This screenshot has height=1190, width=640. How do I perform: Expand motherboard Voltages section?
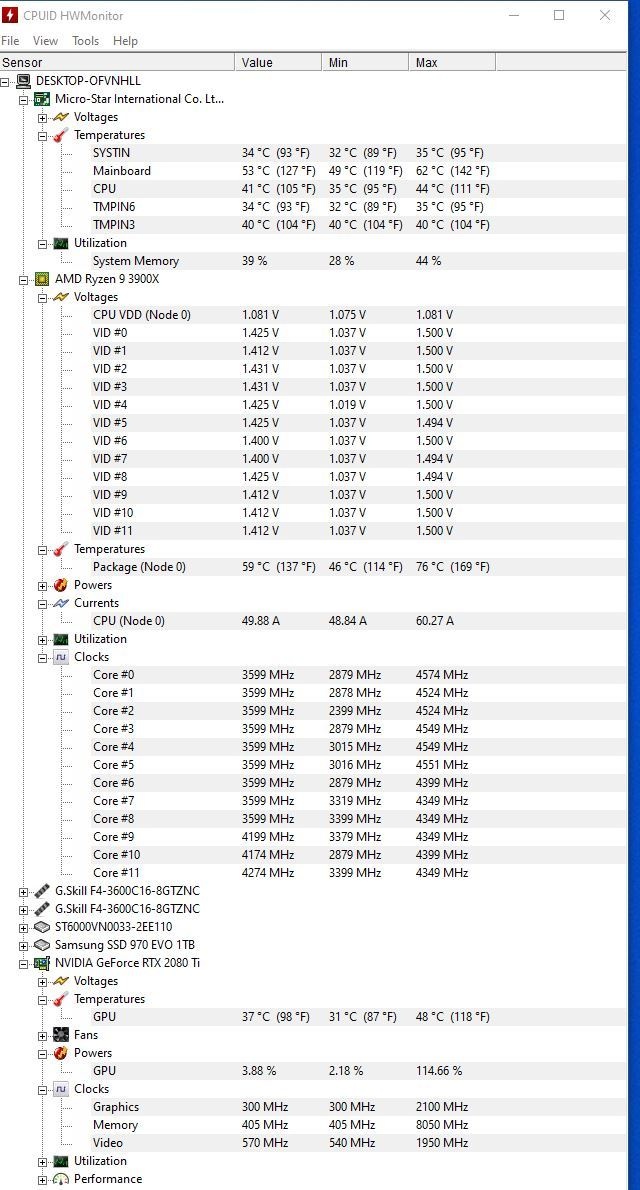pyautogui.click(x=43, y=118)
